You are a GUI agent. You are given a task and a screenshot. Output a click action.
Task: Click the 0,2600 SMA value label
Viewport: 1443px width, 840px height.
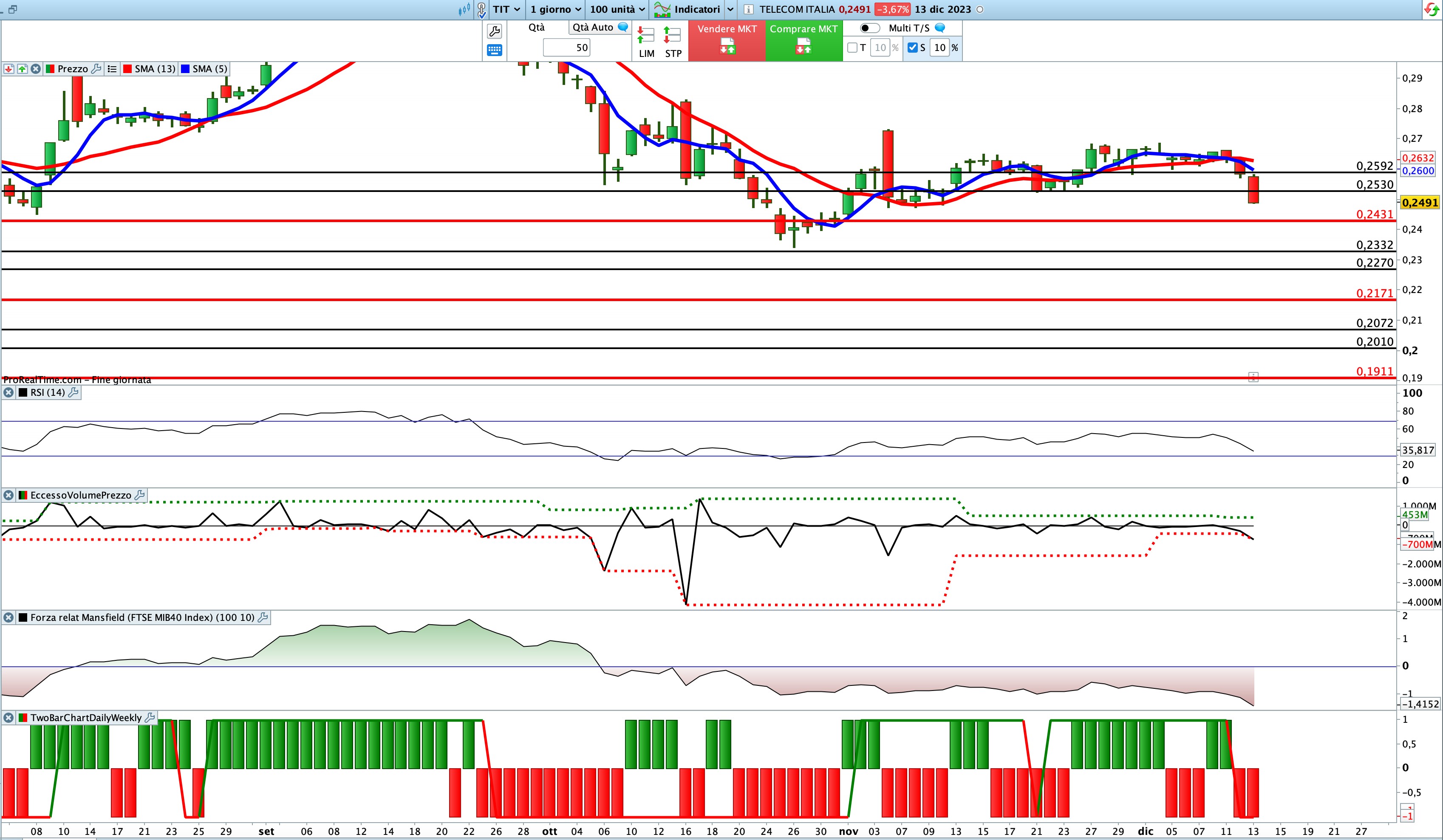coord(1418,171)
